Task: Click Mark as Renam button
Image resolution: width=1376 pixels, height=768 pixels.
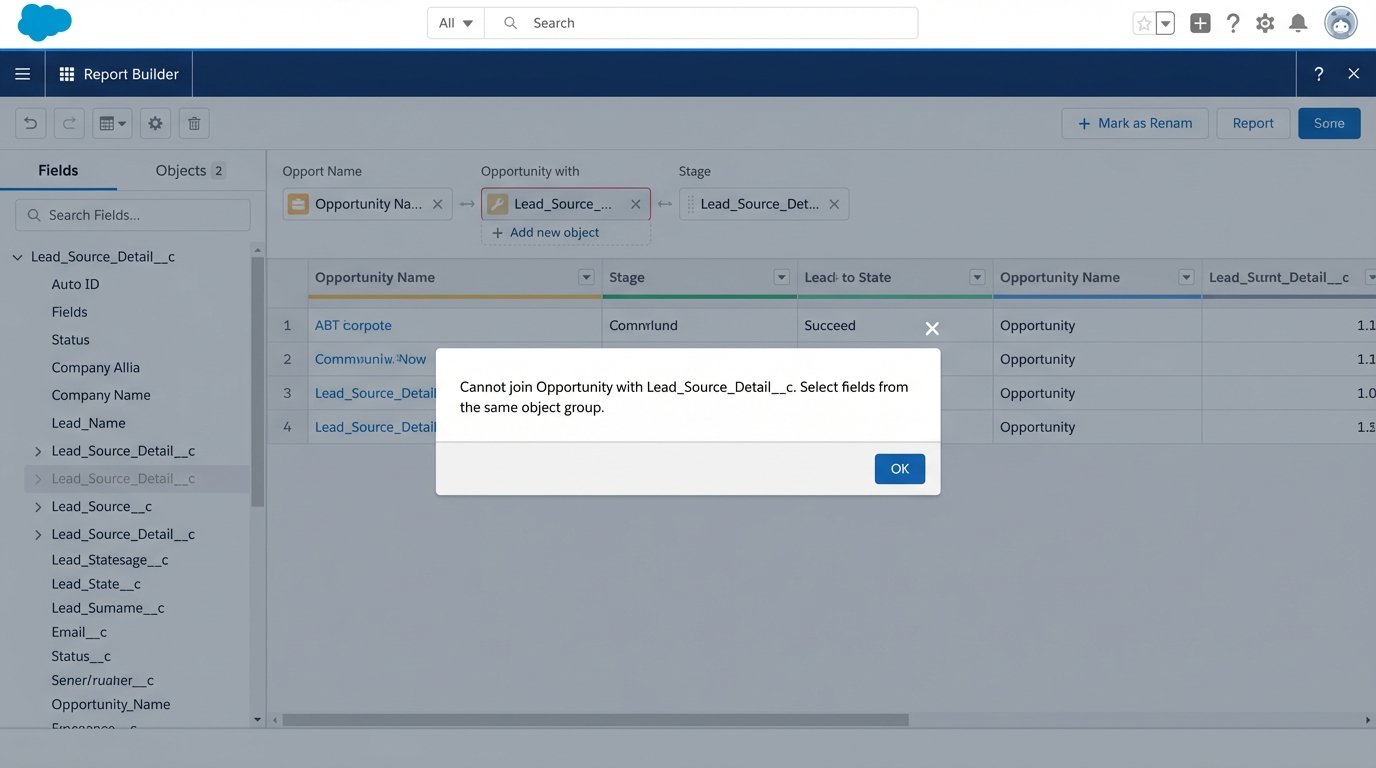Action: (x=1135, y=122)
